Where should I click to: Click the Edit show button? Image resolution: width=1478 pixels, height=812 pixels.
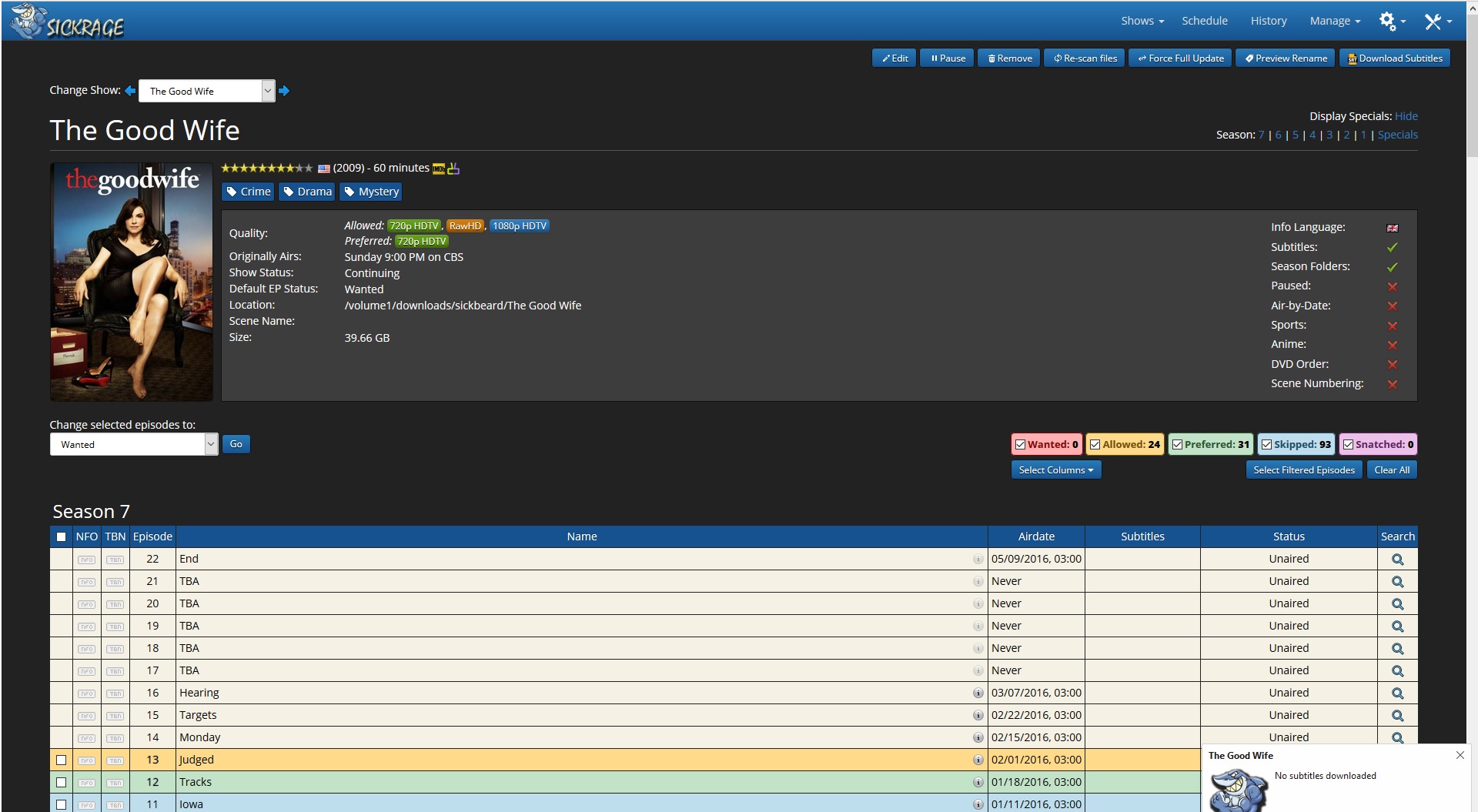point(894,58)
